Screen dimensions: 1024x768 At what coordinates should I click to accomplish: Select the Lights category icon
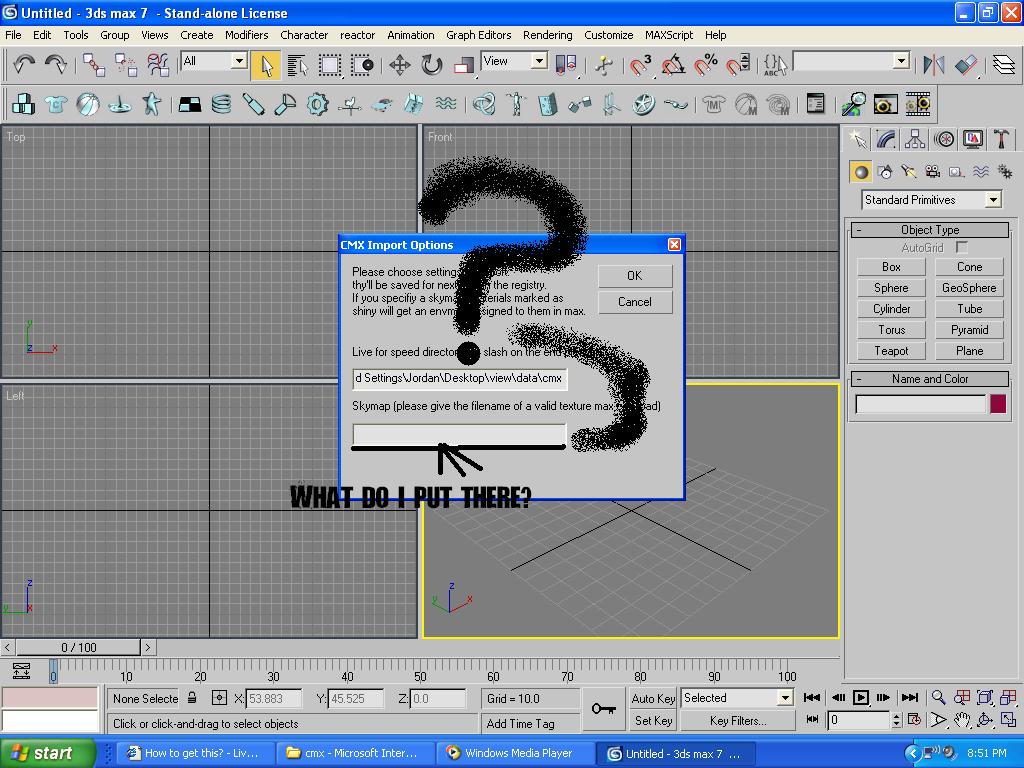tap(909, 172)
